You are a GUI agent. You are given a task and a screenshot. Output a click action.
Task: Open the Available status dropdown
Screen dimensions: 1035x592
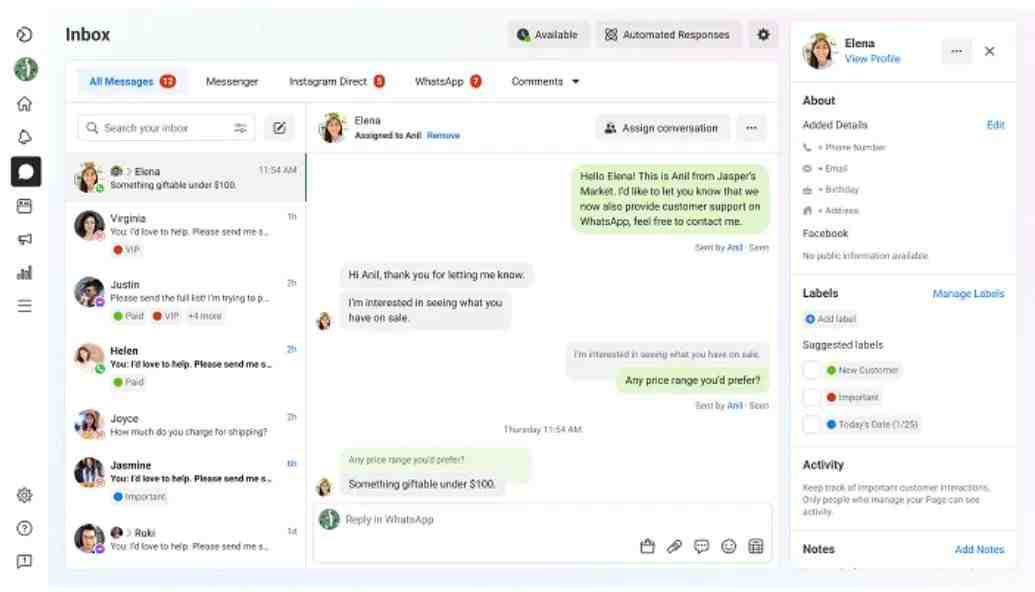(547, 35)
